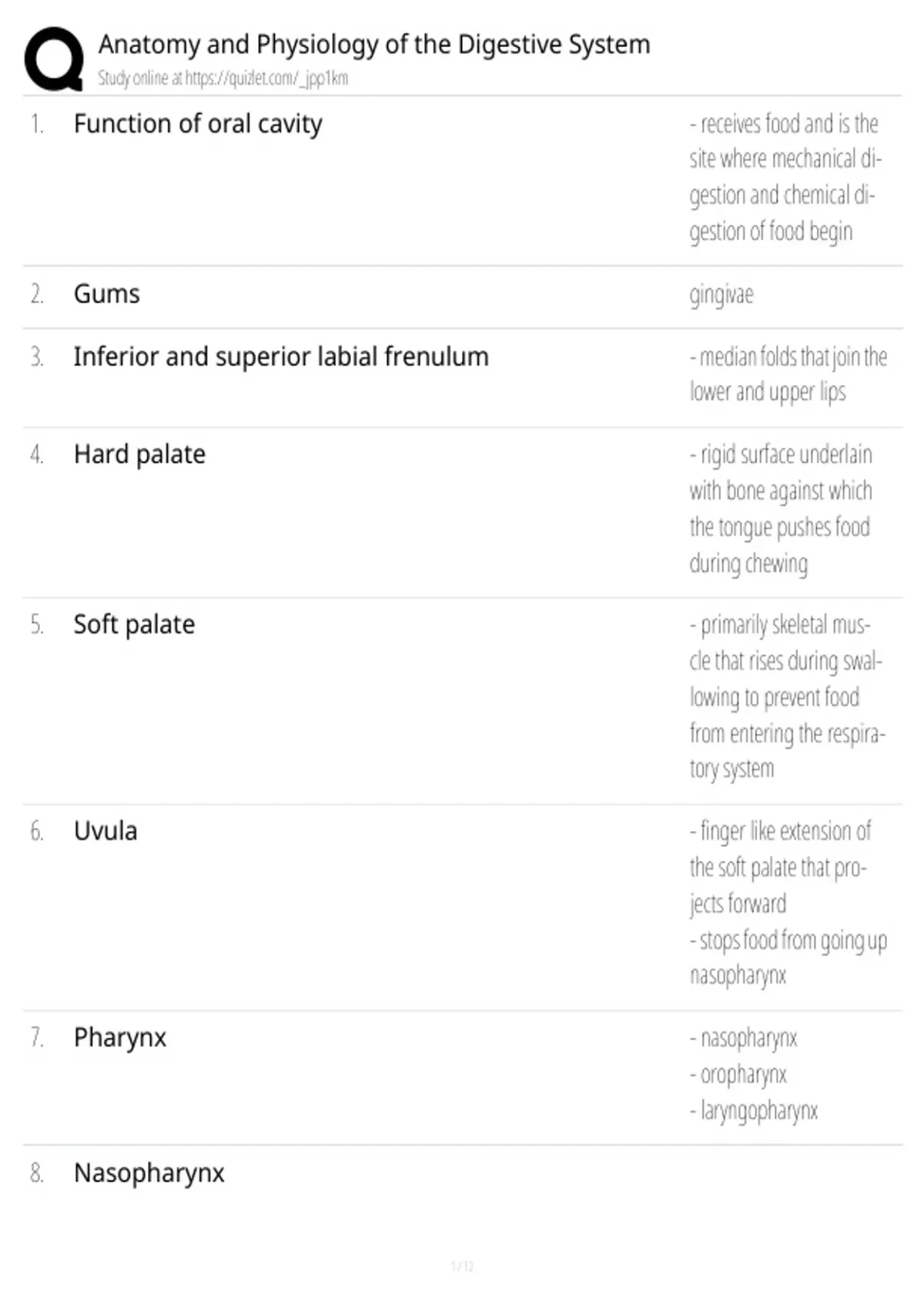924x1309 pixels.
Task: Select the 'laryngopharynx' list entry
Action: (754, 1111)
